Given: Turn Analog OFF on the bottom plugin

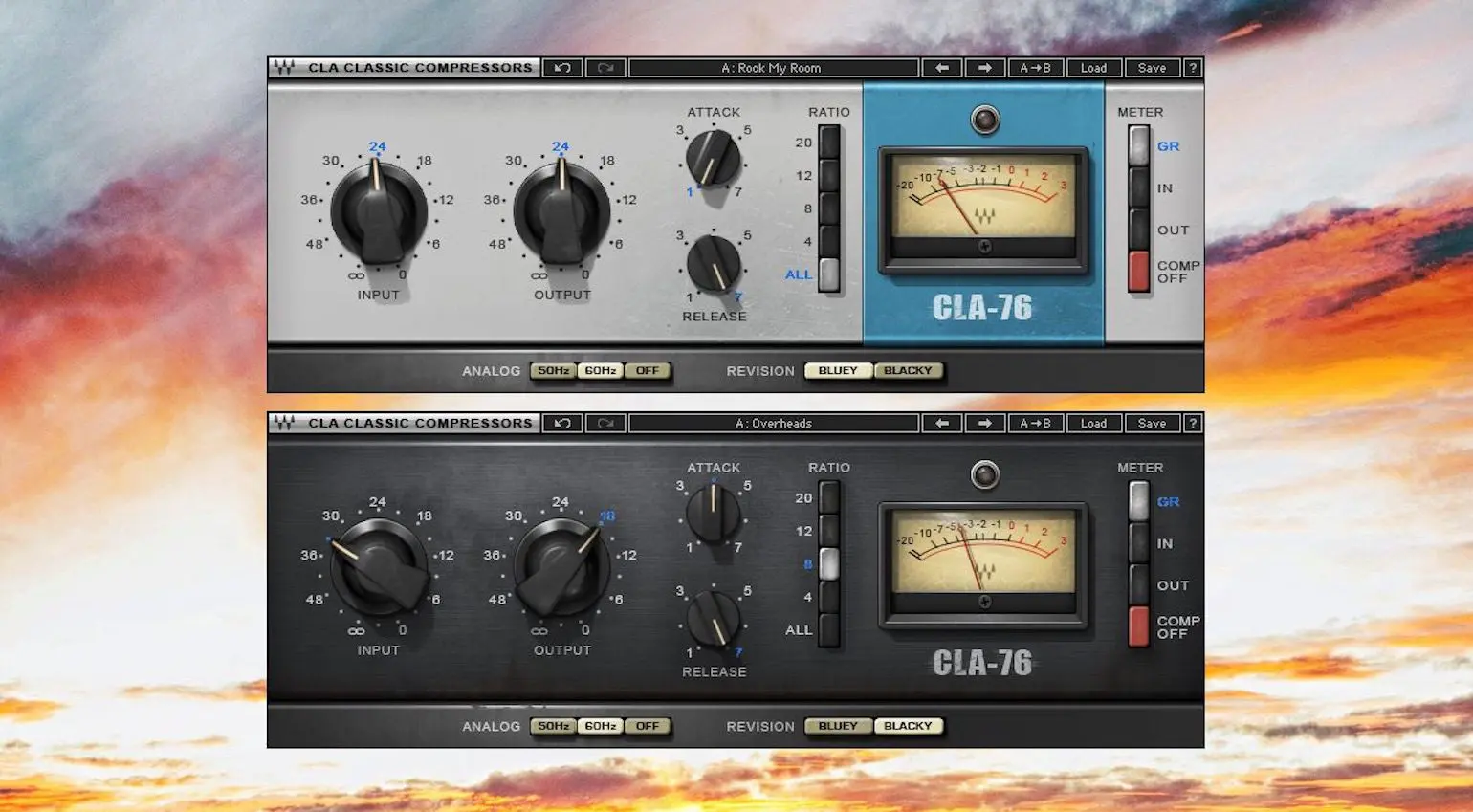Looking at the screenshot, I should 649,725.
